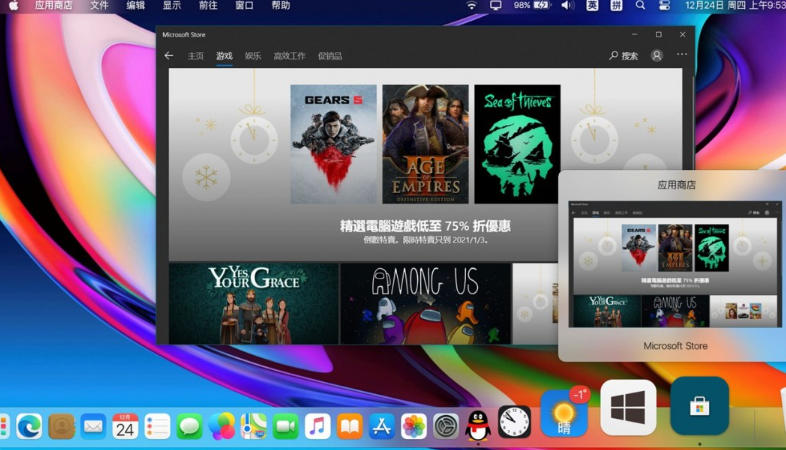Click the Windows logo icon in the dock

tap(629, 407)
